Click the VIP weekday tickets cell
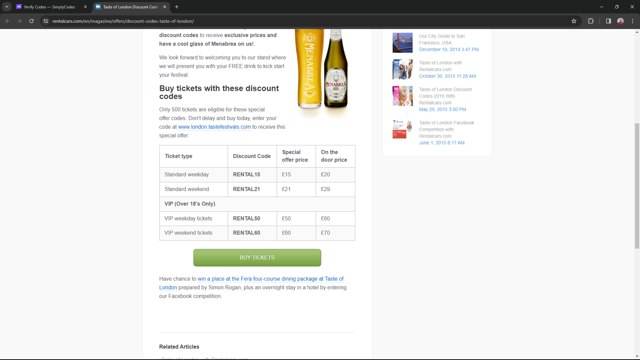This screenshot has height=360, width=640. pyautogui.click(x=193, y=218)
